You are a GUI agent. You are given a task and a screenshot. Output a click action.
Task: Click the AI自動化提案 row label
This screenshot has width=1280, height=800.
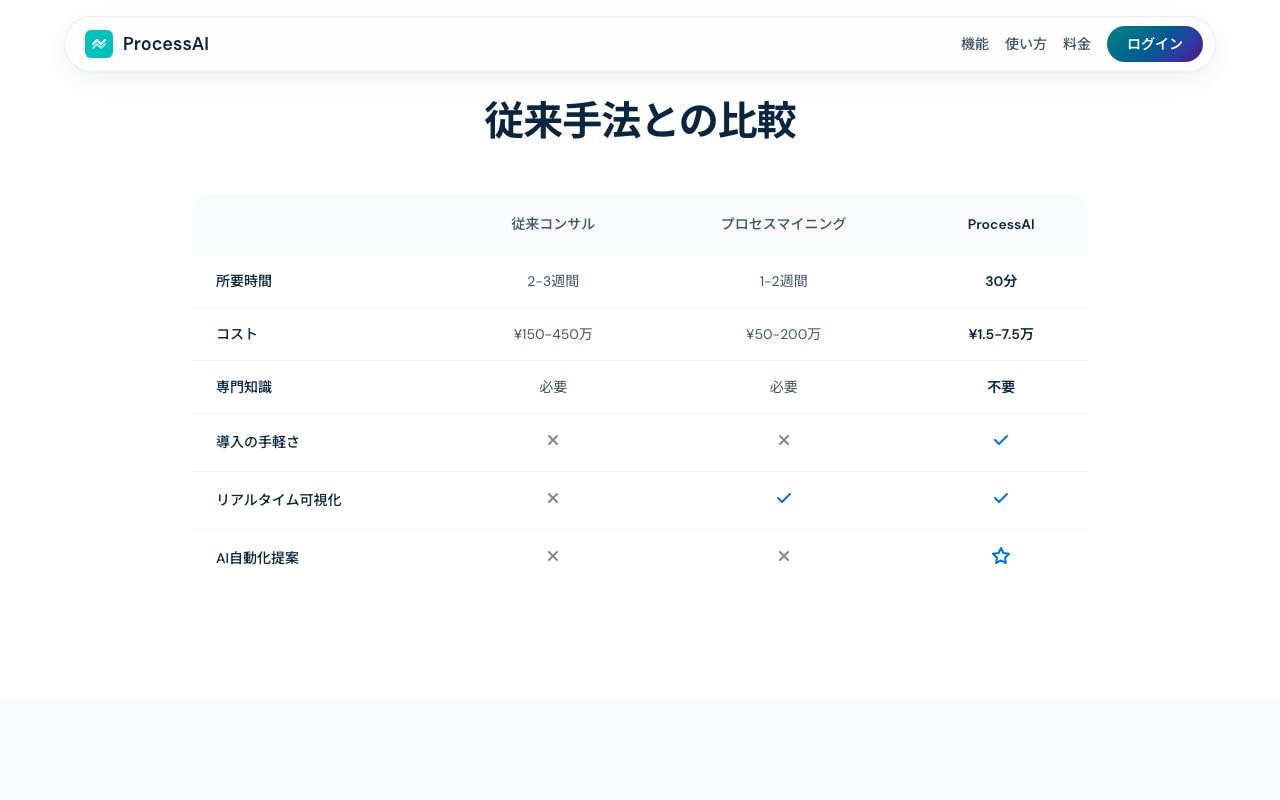pos(258,558)
